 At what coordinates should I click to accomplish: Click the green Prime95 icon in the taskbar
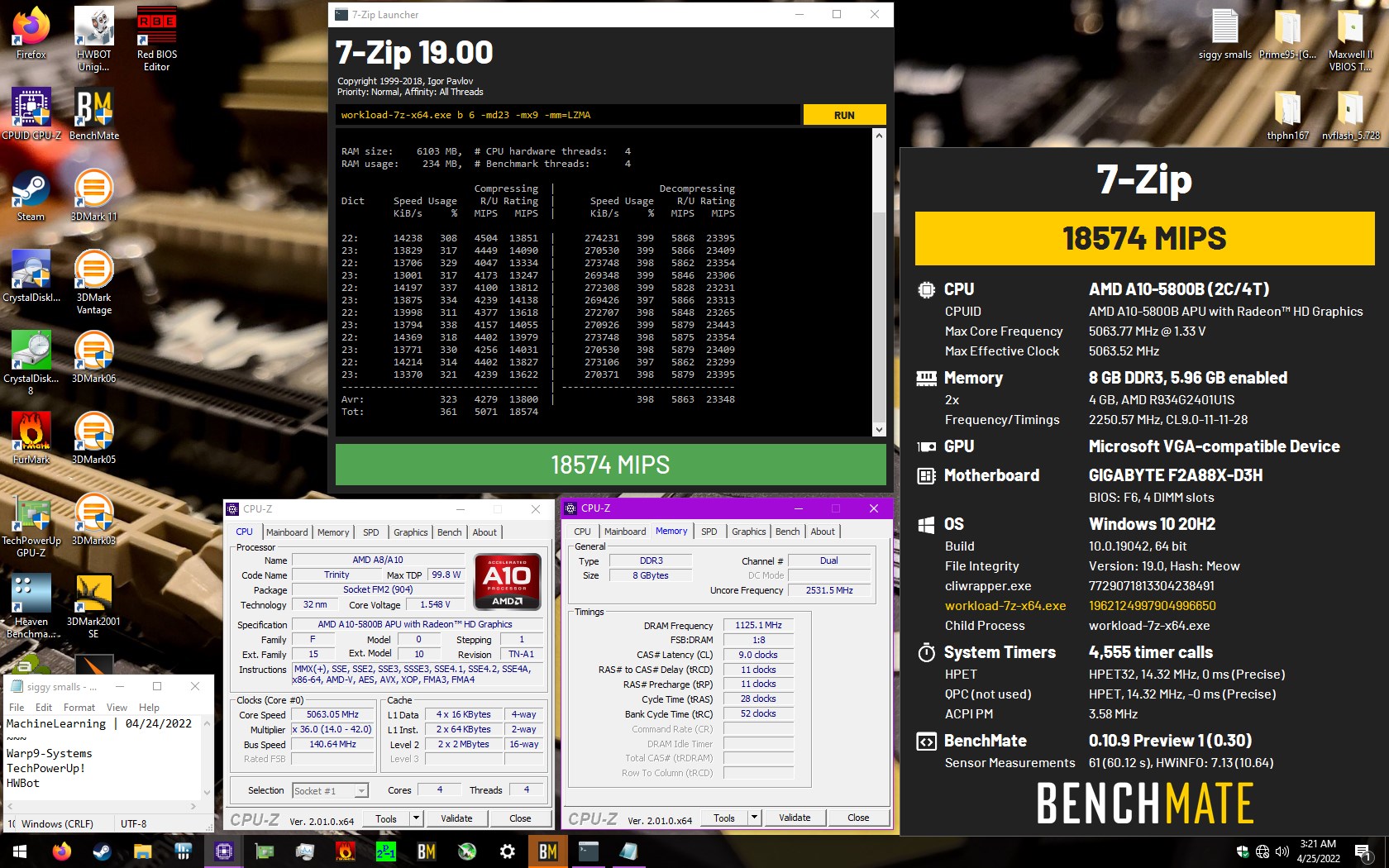(x=386, y=851)
